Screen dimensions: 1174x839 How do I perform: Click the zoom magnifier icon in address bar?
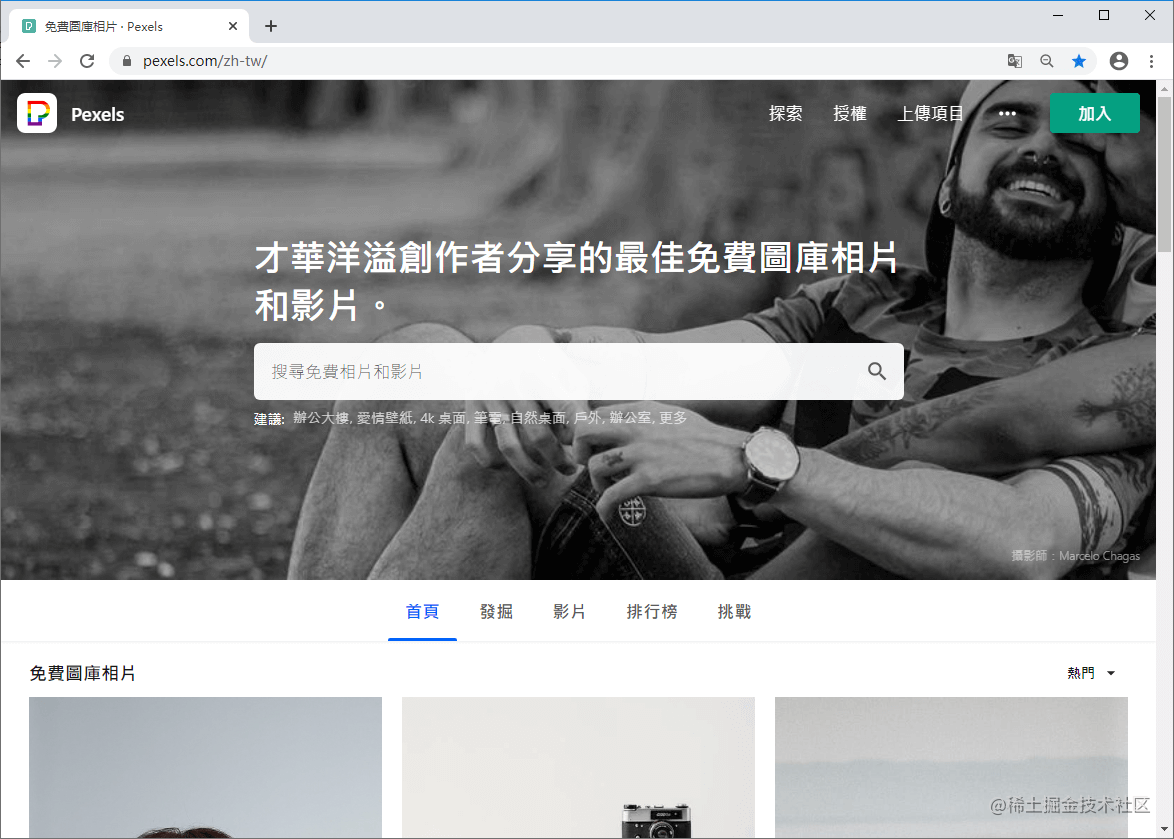(x=1047, y=61)
